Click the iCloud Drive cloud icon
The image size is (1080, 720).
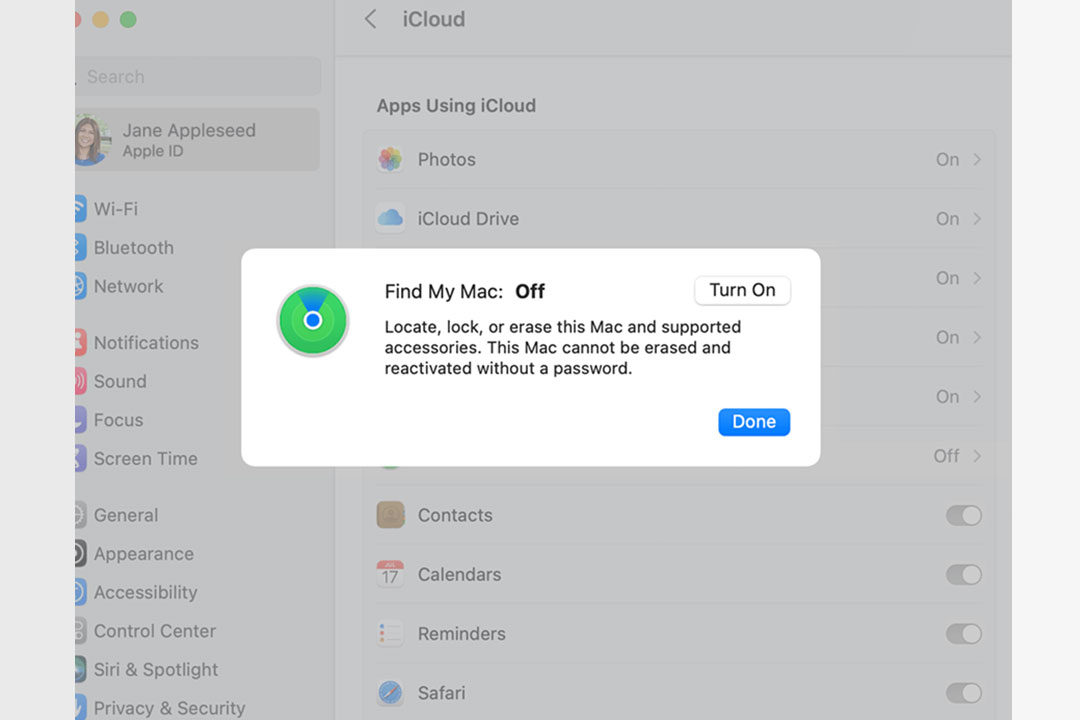point(390,218)
